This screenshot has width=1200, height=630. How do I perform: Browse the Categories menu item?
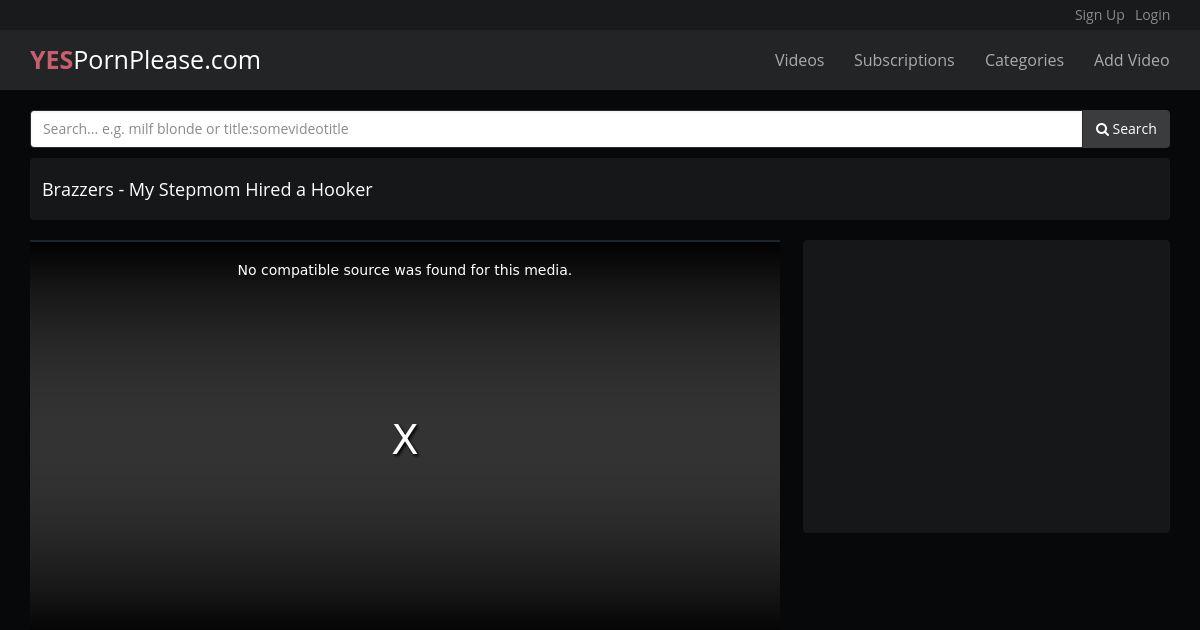1024,60
